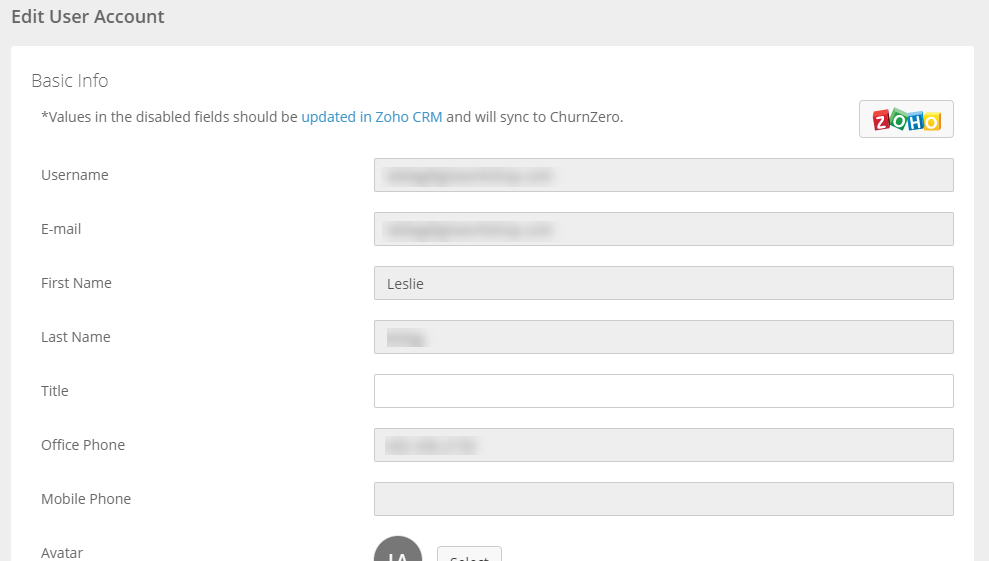The image size is (989, 561).
Task: Click the First Name field containing Leslie
Action: 664,283
